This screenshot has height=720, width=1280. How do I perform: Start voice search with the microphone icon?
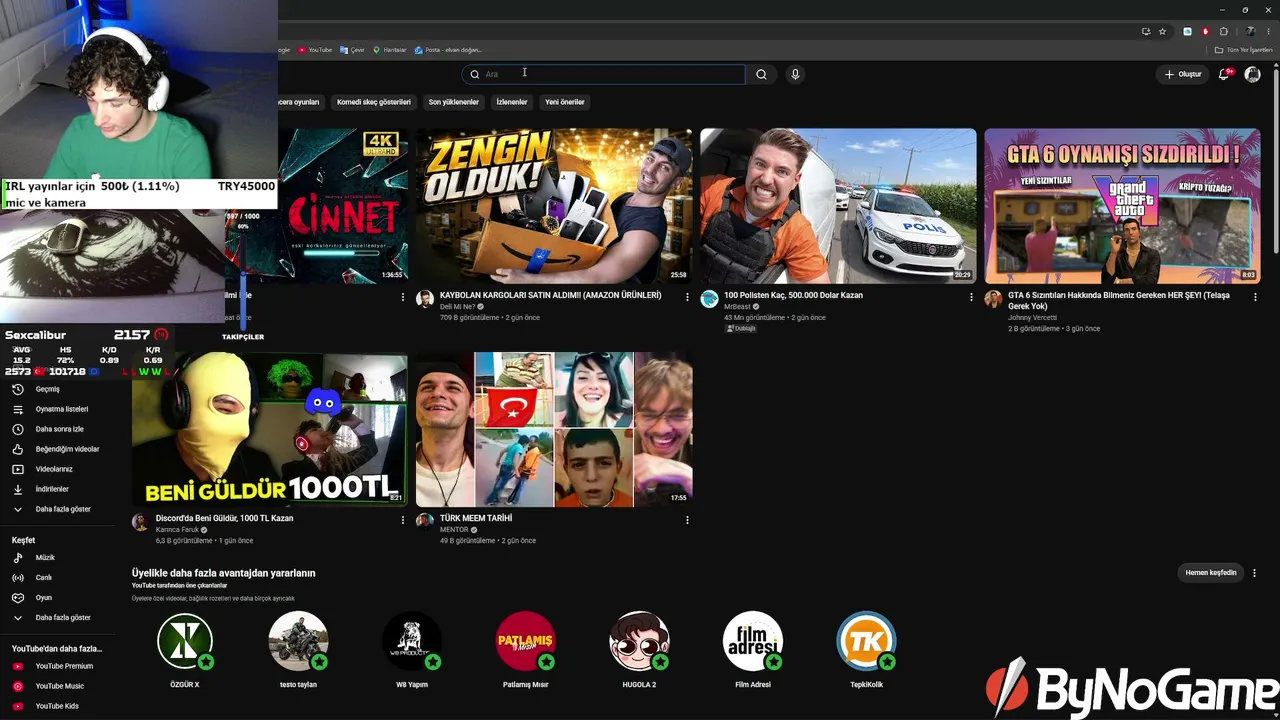[x=795, y=74]
